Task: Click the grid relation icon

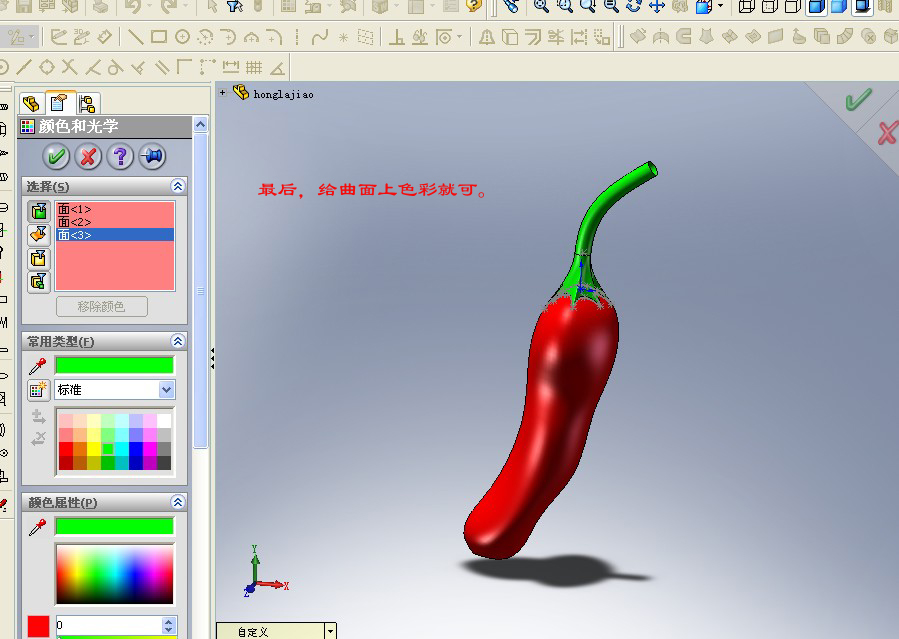Action: [x=254, y=67]
